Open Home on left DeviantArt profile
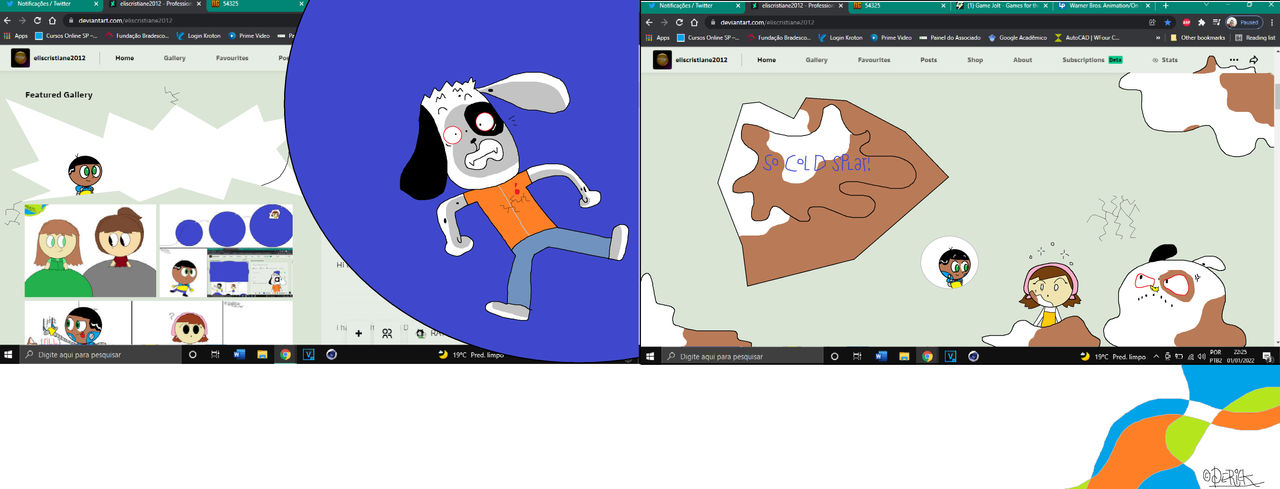The height and width of the screenshot is (489, 1280). pos(124,58)
